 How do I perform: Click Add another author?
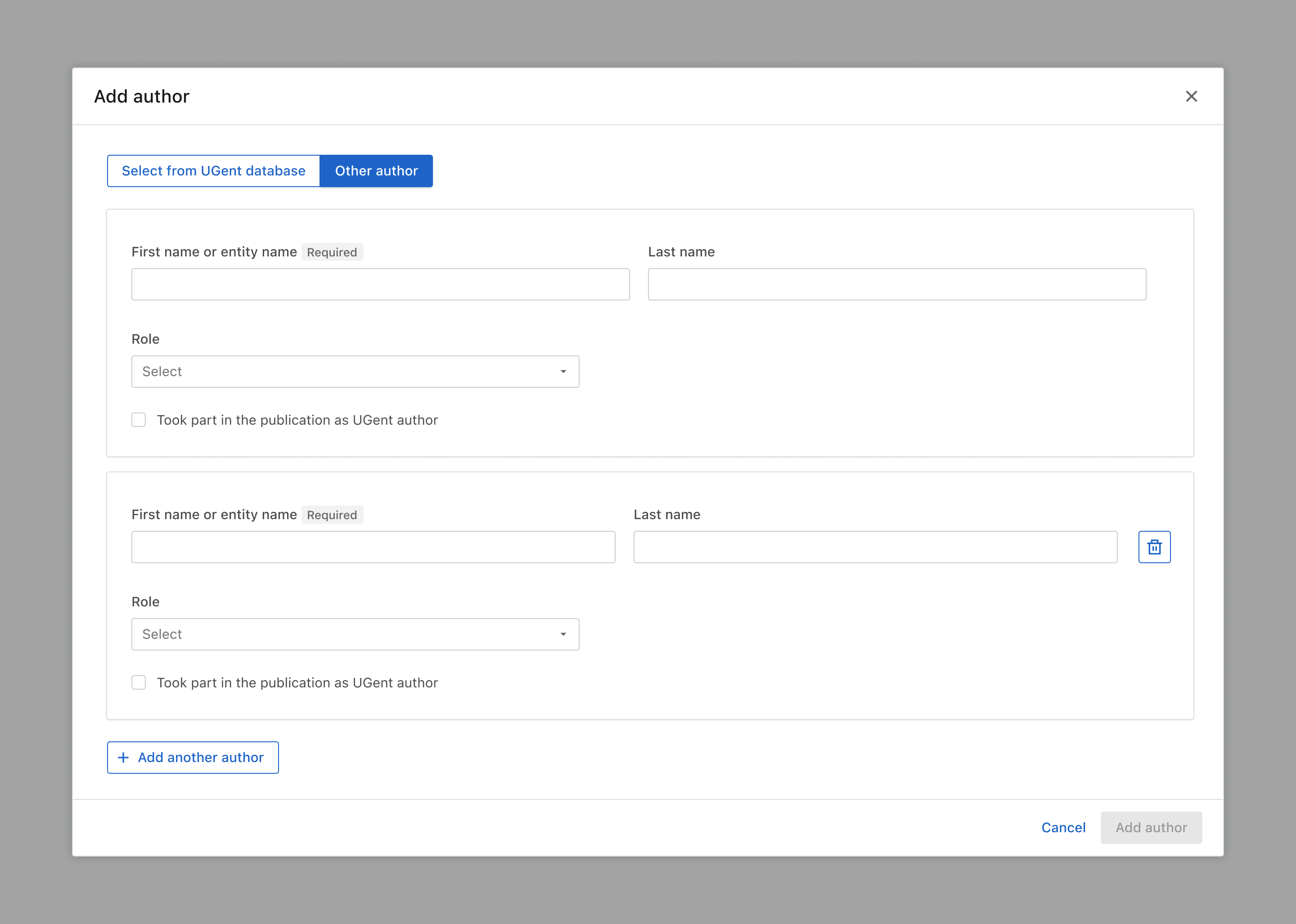[x=193, y=757]
